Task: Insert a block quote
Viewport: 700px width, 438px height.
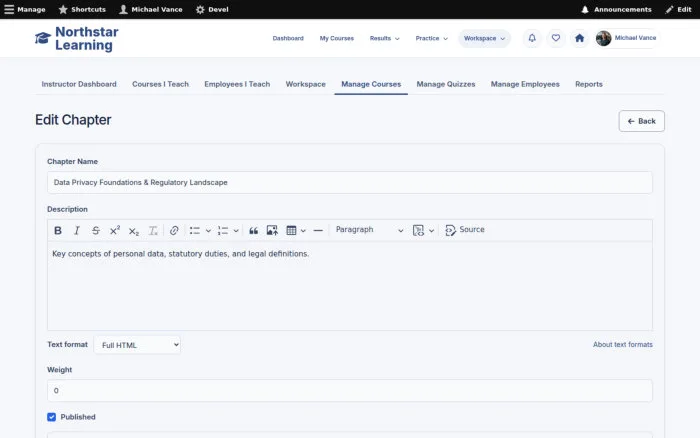Action: 253,230
